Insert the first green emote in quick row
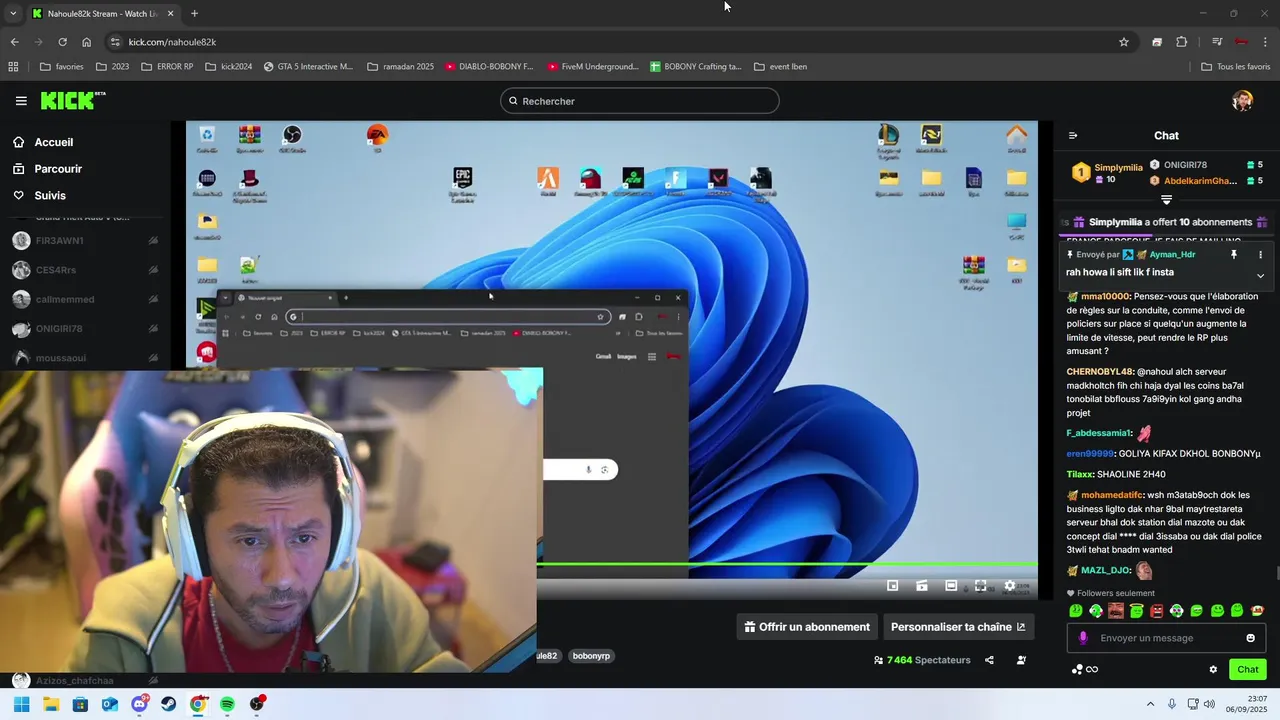Image resolution: width=1280 pixels, height=720 pixels. coord(1076,611)
